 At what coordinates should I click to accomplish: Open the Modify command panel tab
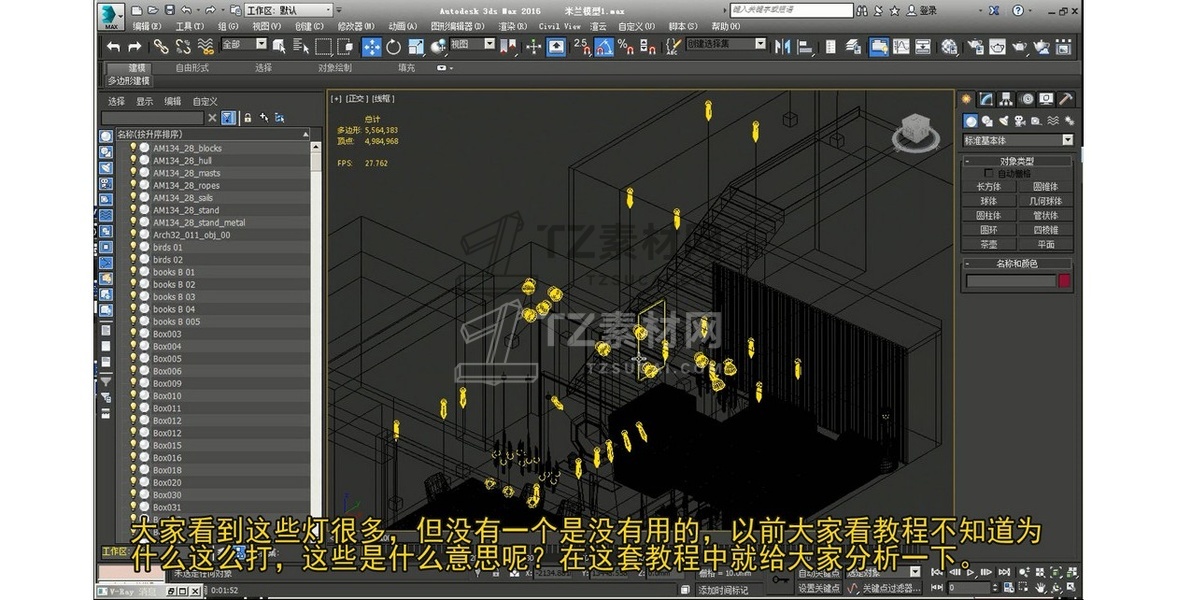coord(986,99)
